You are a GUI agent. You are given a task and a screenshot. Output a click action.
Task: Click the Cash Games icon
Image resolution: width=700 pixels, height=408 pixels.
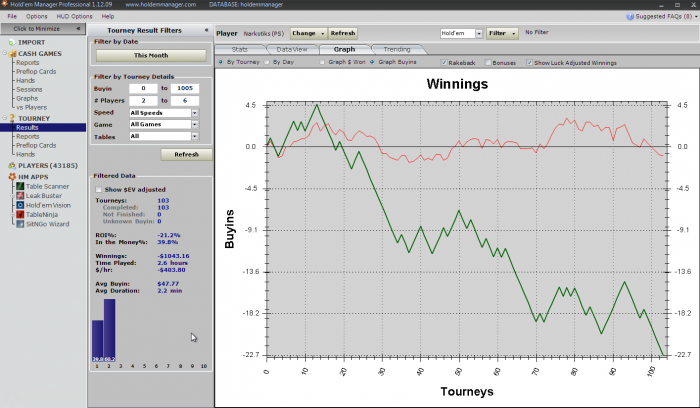tap(12, 54)
